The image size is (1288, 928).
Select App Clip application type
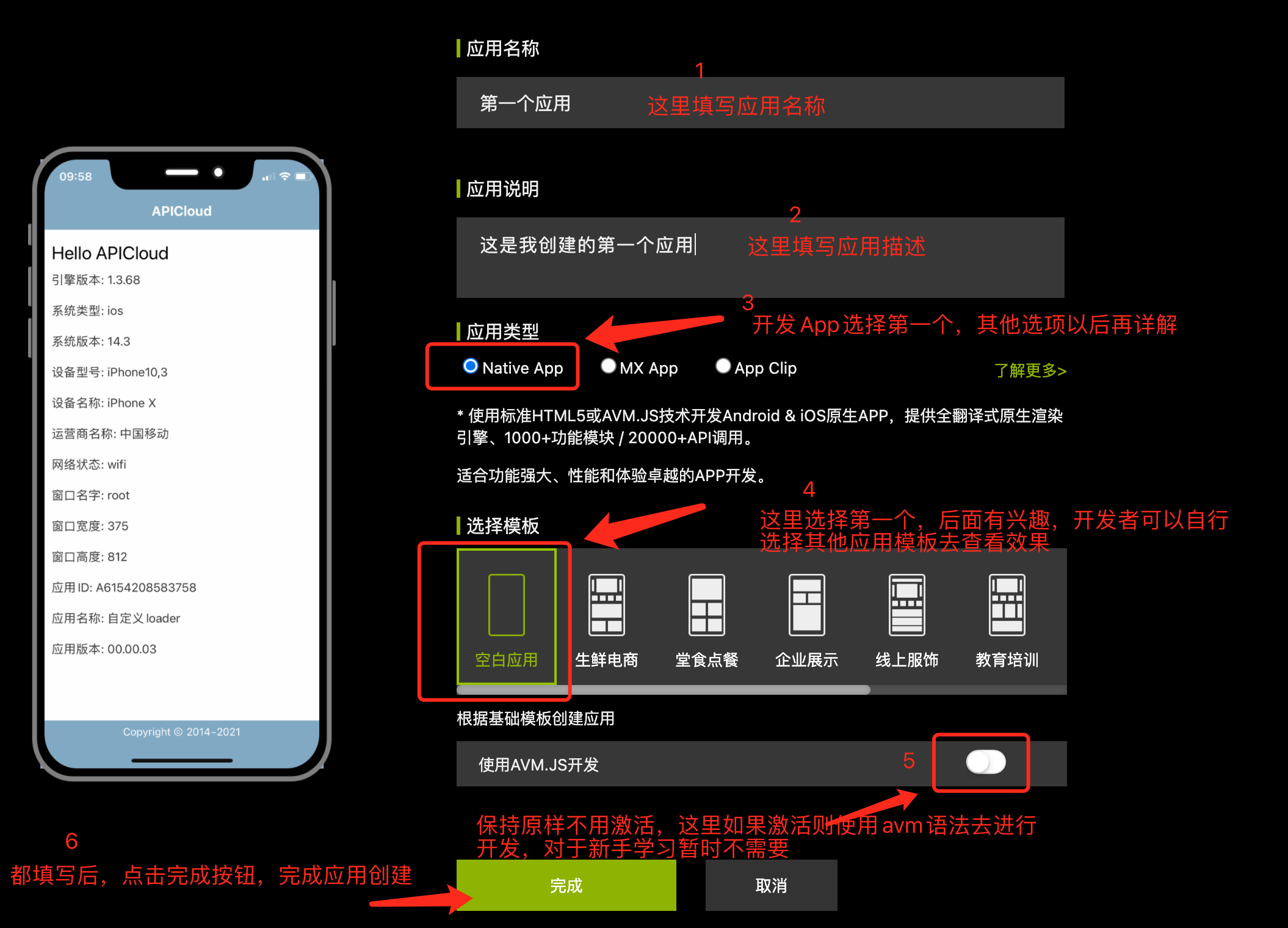click(x=719, y=367)
